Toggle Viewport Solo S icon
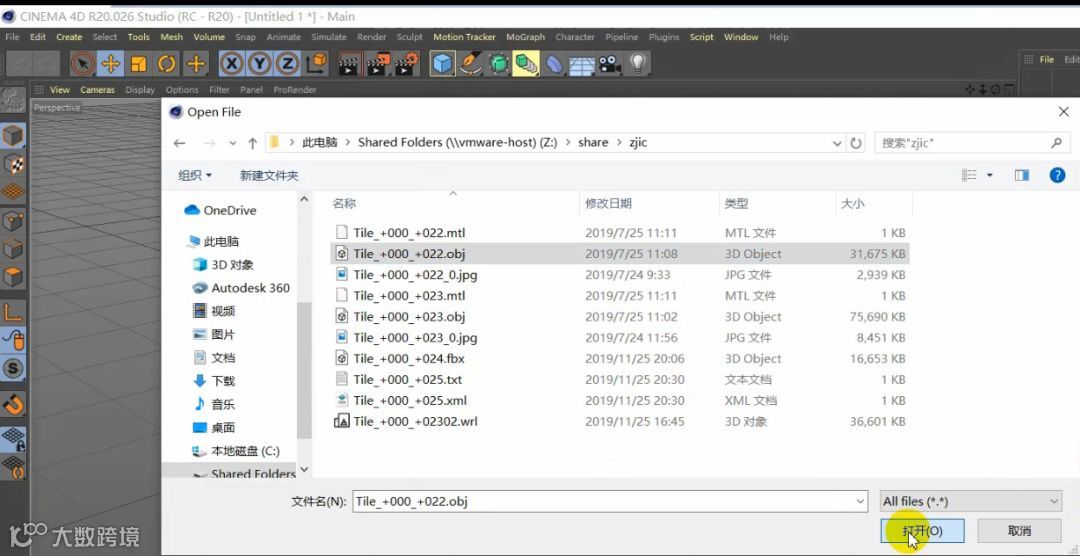This screenshot has width=1080, height=556. point(14,369)
